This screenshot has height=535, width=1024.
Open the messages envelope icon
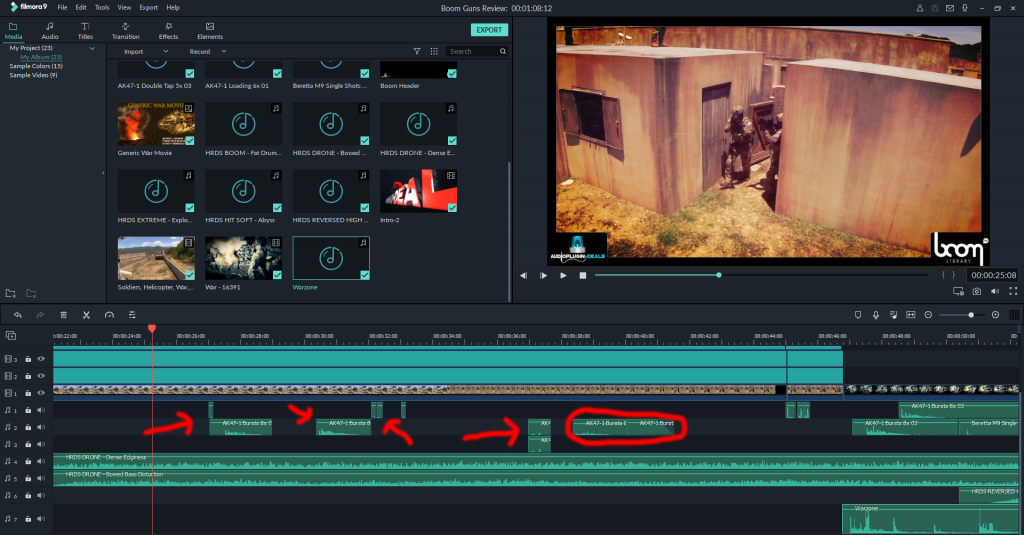(x=950, y=8)
